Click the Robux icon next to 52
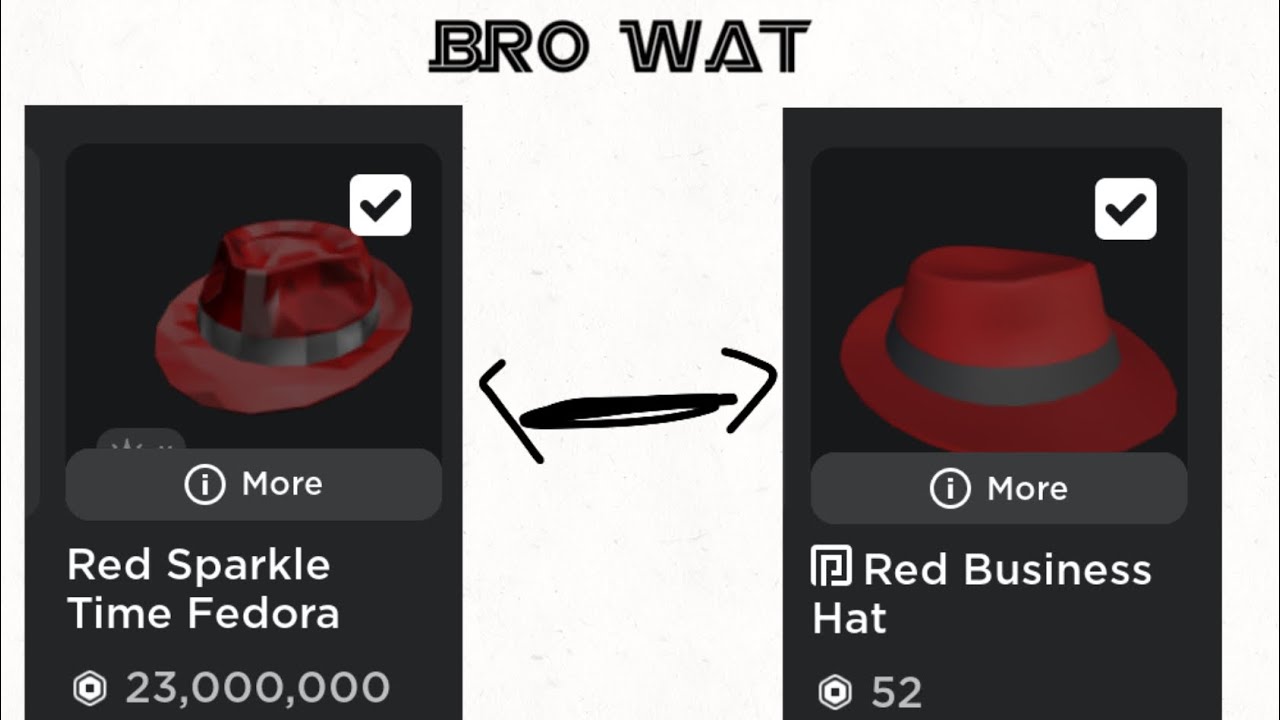Viewport: 1280px width, 720px height. pyautogui.click(x=835, y=692)
